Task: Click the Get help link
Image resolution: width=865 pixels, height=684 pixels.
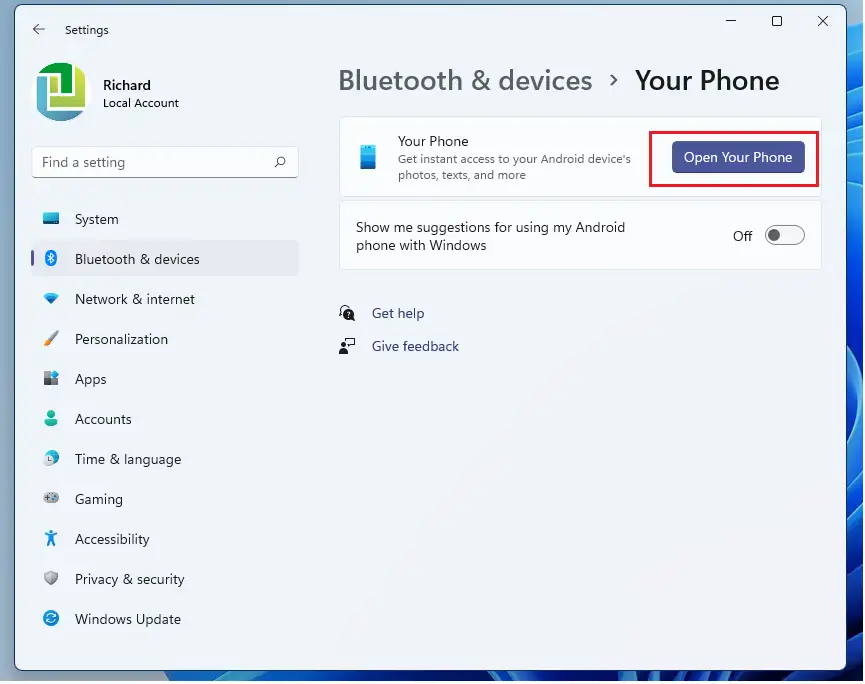Action: (x=398, y=313)
